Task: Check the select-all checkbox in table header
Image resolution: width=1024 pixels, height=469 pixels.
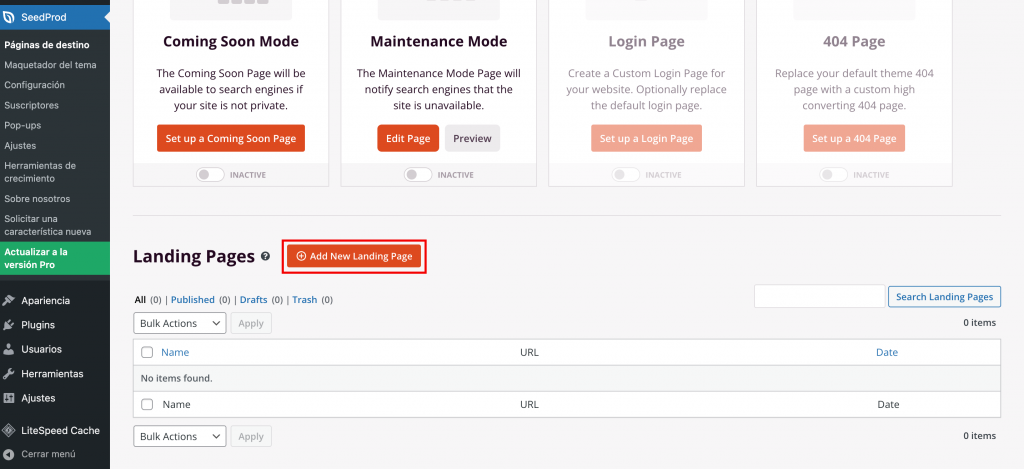Action: 147,352
